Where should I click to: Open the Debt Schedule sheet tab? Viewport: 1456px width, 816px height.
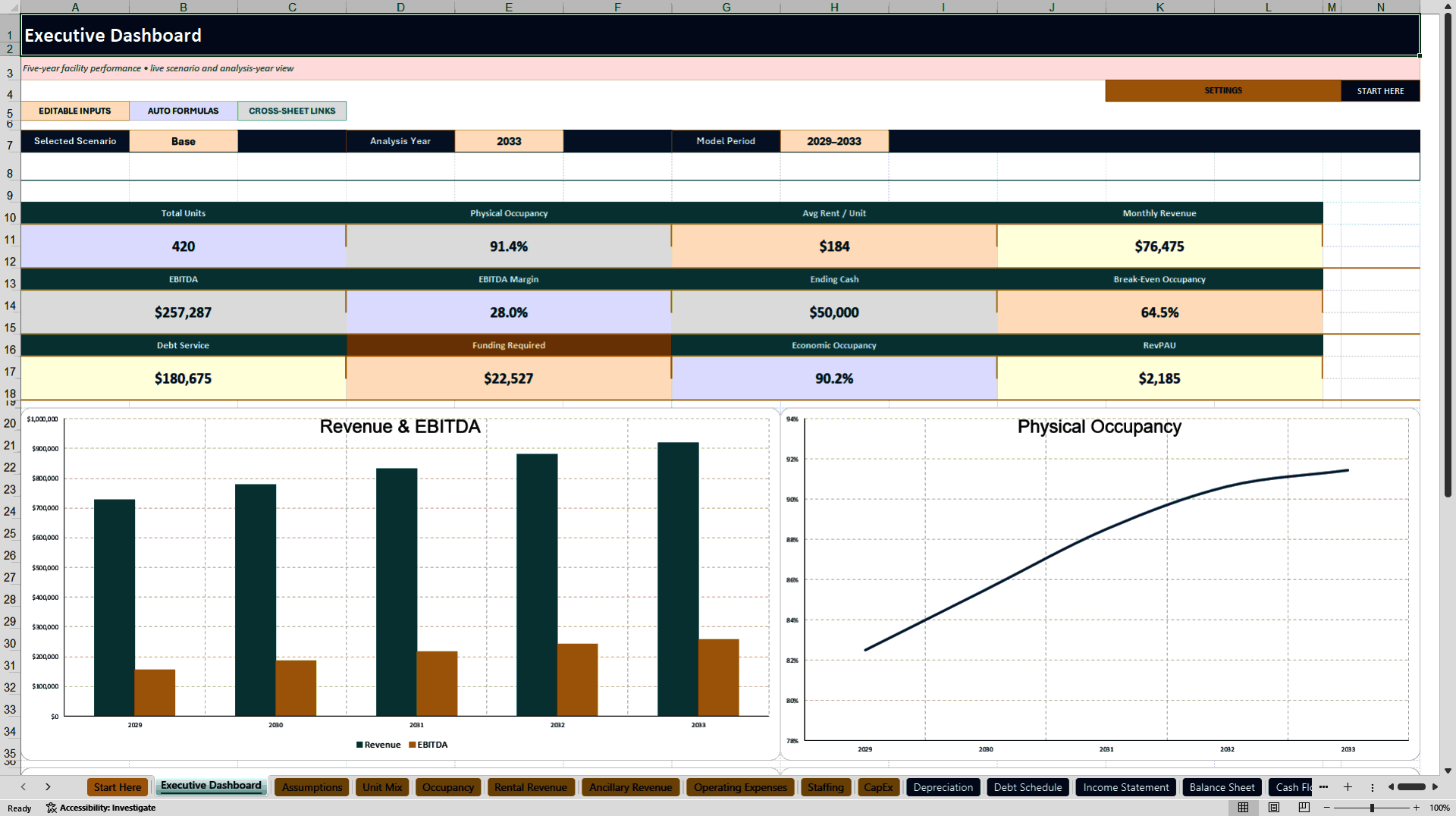(x=1028, y=787)
